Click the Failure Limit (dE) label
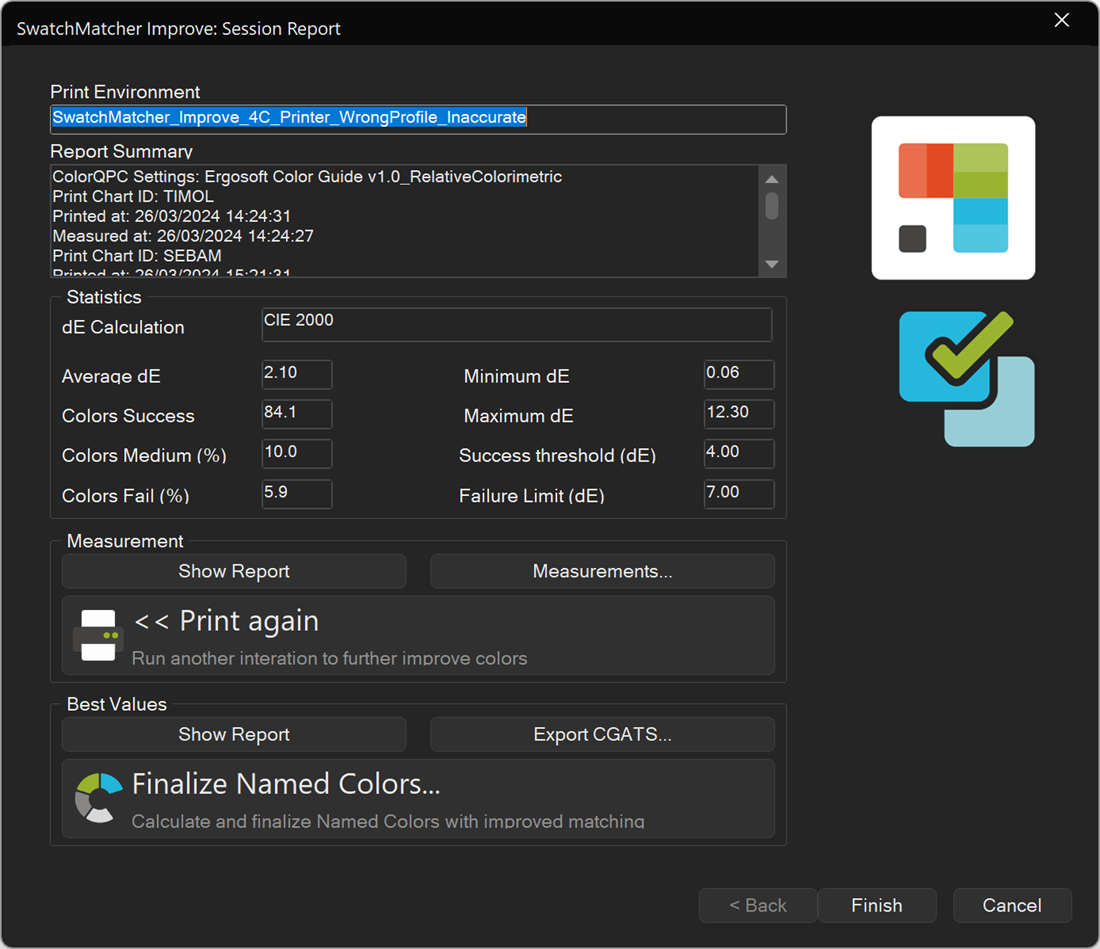This screenshot has height=949, width=1100. click(x=532, y=496)
